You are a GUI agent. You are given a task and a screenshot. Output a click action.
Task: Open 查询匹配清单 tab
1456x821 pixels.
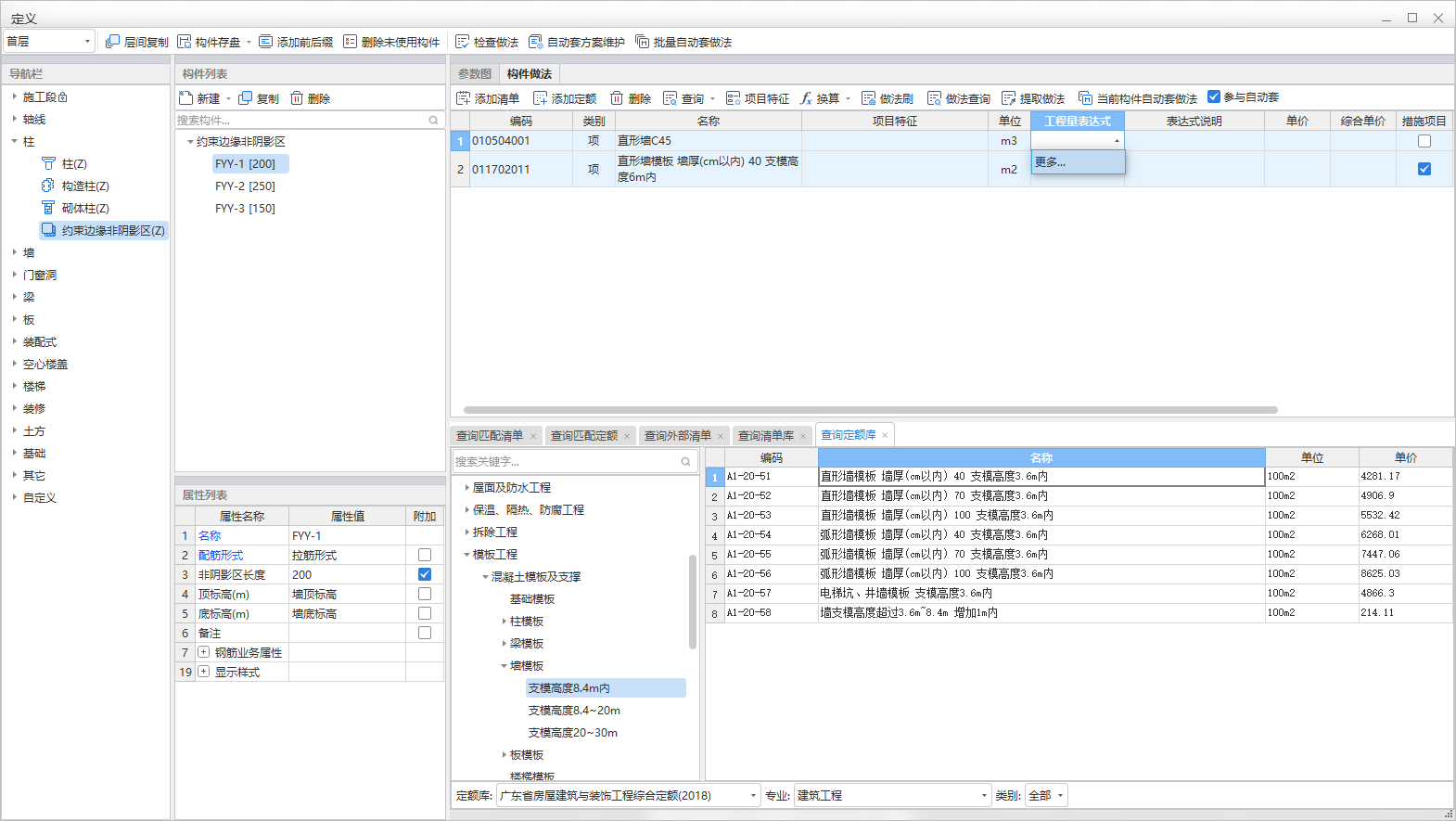490,435
